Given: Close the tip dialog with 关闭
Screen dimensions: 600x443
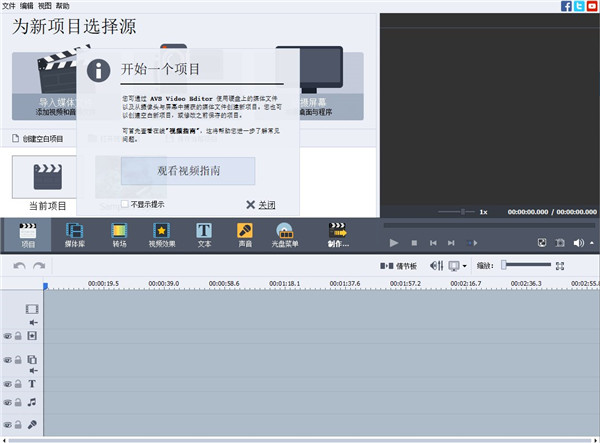Looking at the screenshot, I should (260, 205).
